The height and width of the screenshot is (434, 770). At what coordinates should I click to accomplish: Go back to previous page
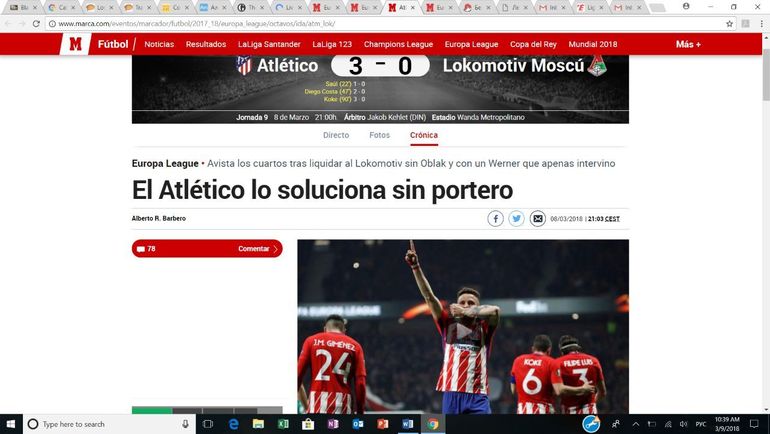tap(8, 24)
